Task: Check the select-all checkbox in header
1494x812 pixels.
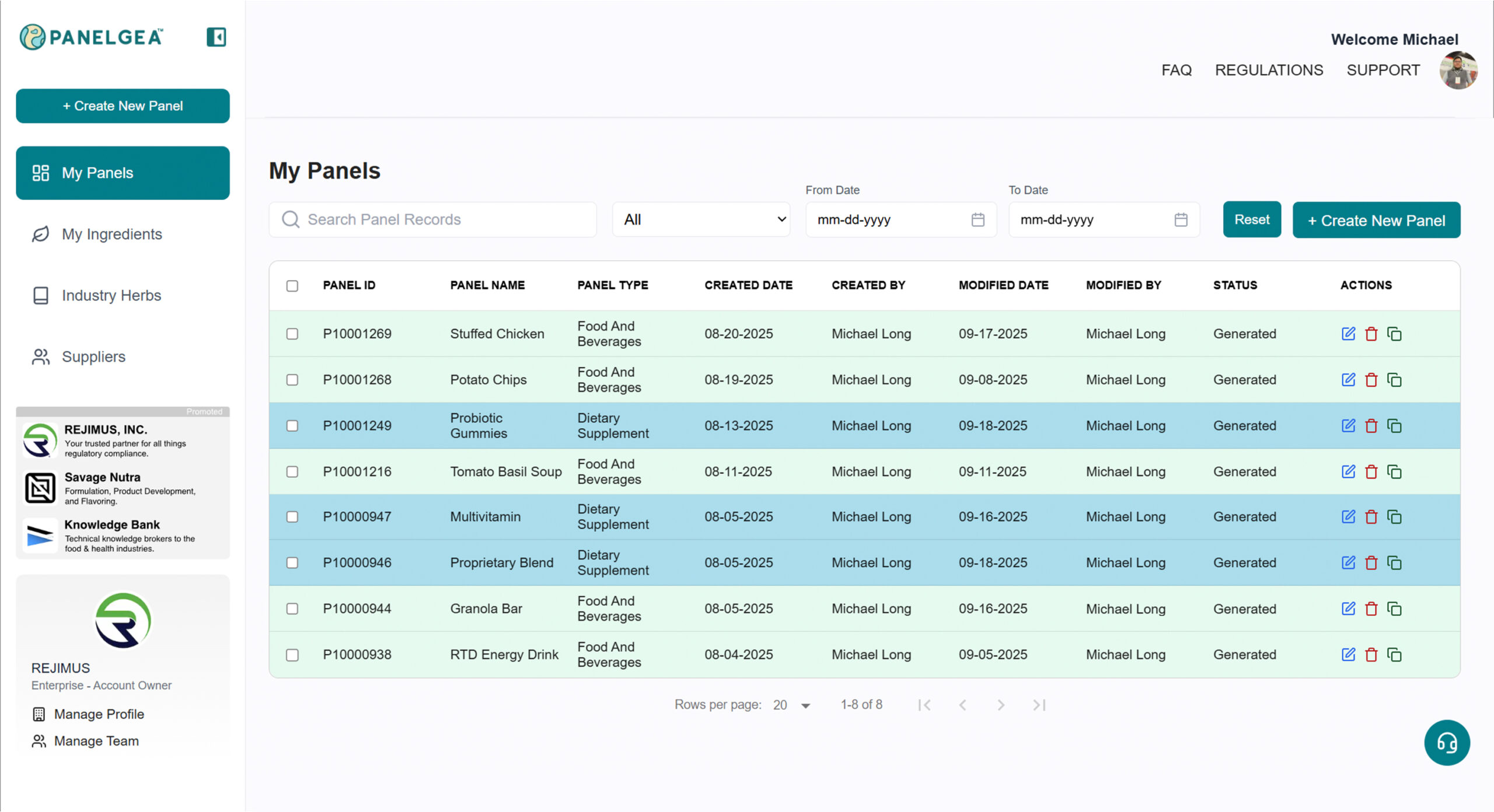Action: (292, 286)
